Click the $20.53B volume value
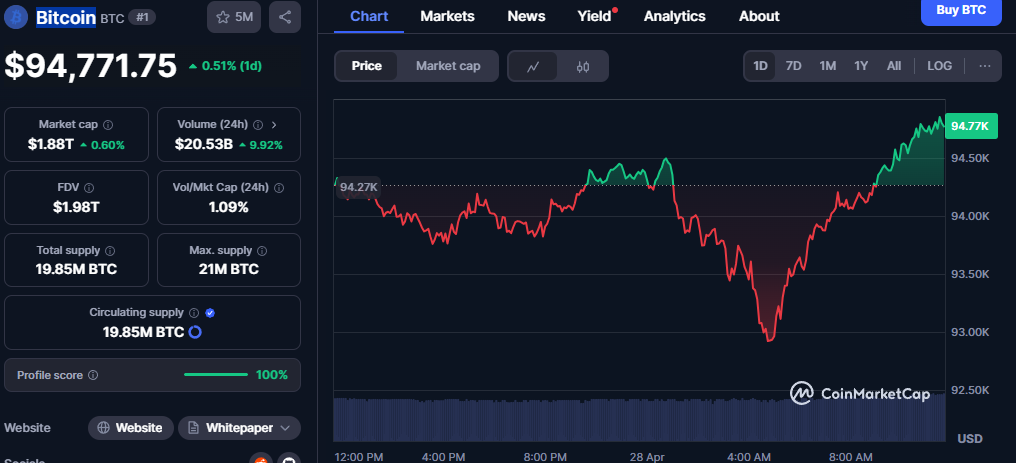 pos(203,144)
